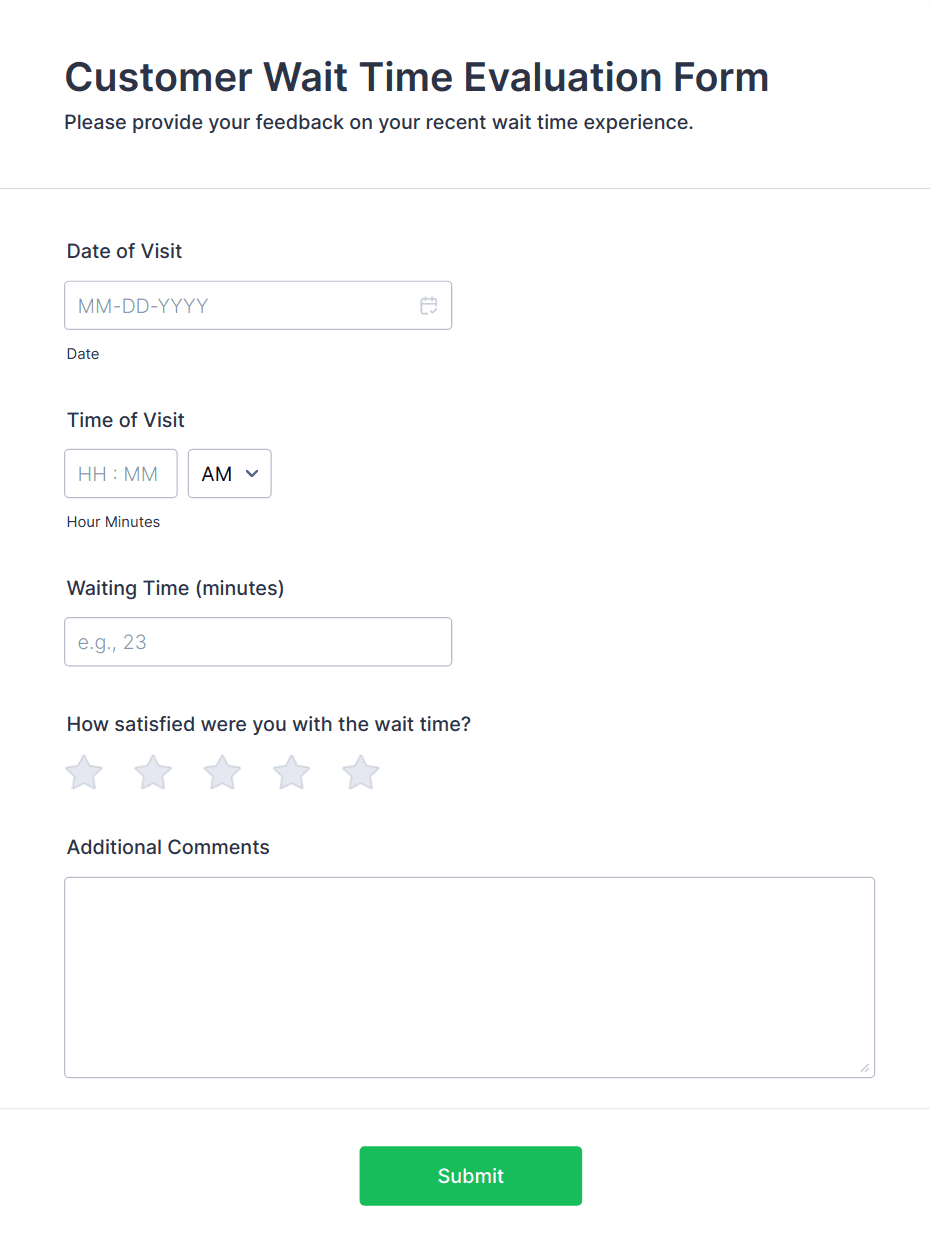Rate the wait time five stars
Image resolution: width=930 pixels, height=1255 pixels.
pyautogui.click(x=361, y=773)
